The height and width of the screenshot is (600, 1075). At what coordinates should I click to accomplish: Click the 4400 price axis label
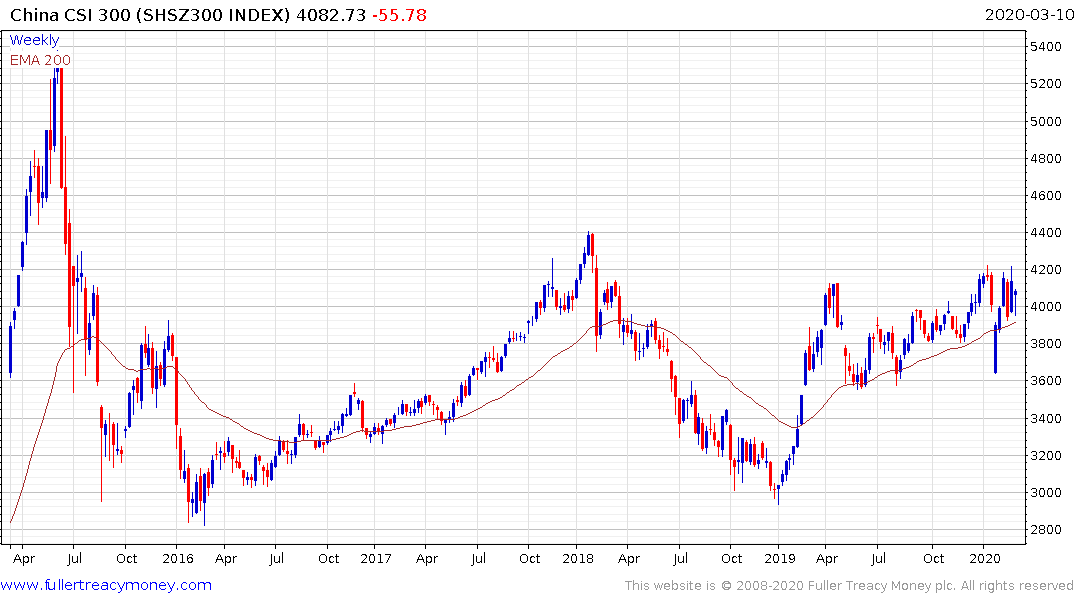tap(1046, 232)
